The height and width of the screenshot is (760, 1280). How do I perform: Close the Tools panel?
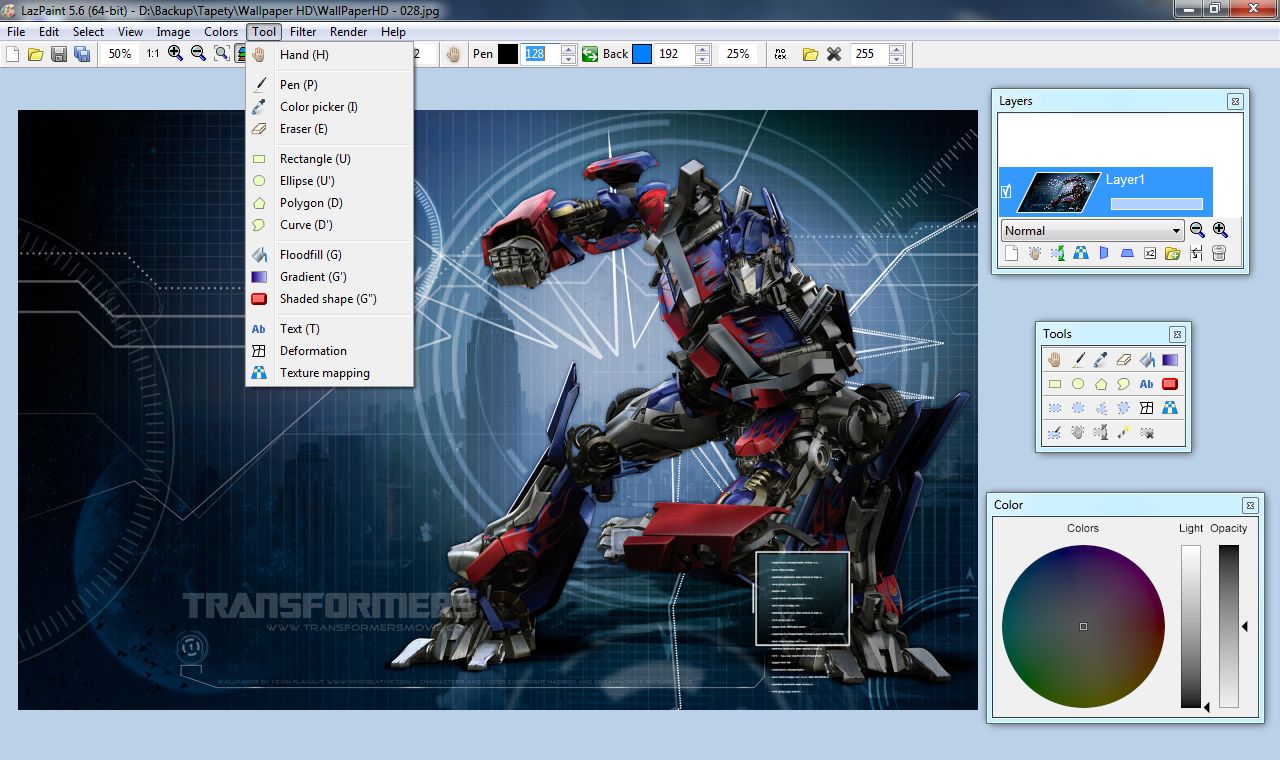tap(1177, 334)
